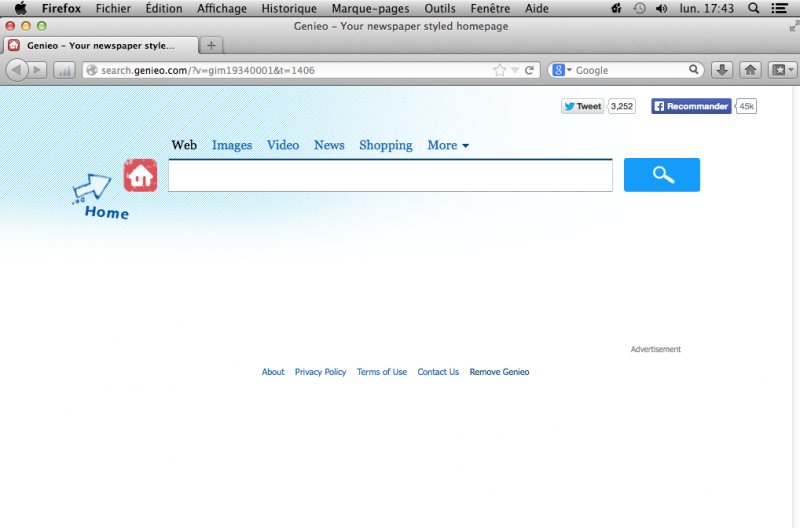Click the clock showing lun. 17:43
Image resolution: width=800 pixels, height=528 pixels.
tap(707, 9)
